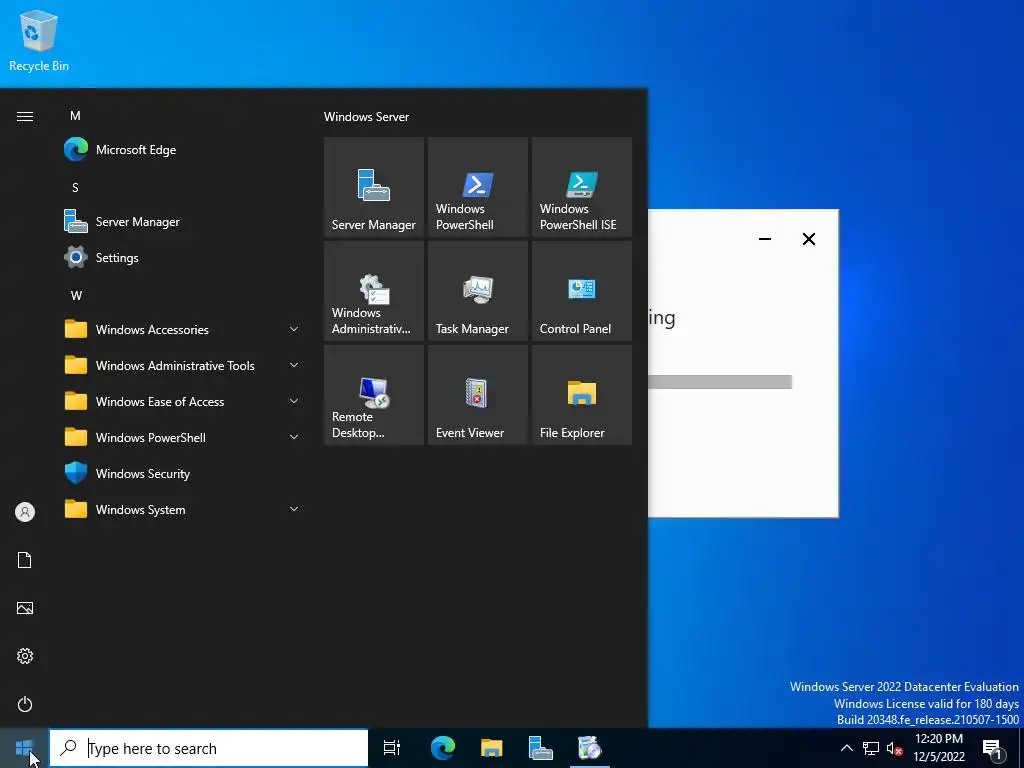Click the letter S section header
This screenshot has width=1024, height=768.
(x=75, y=187)
